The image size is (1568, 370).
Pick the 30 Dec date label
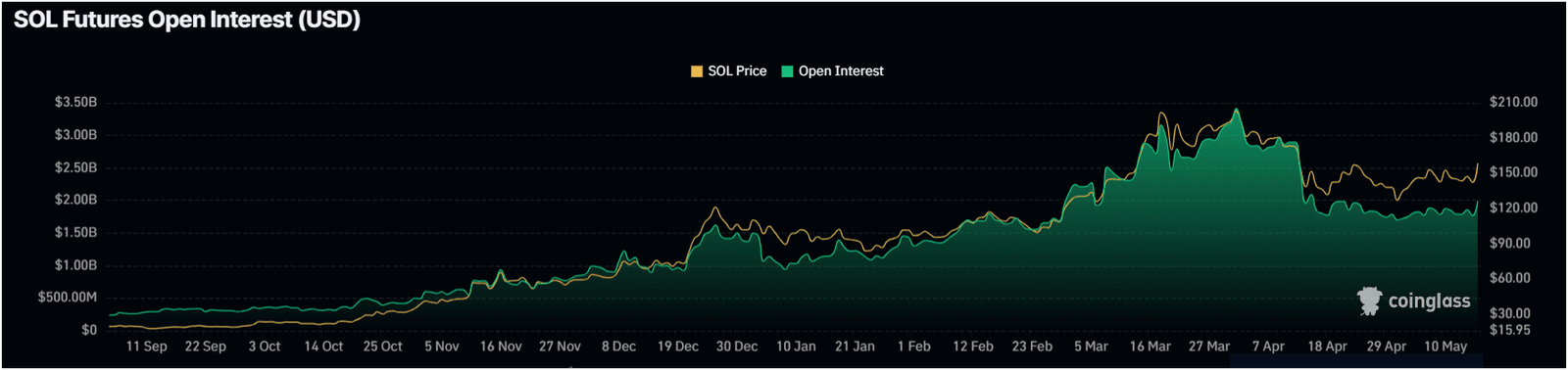pyautogui.click(x=737, y=347)
